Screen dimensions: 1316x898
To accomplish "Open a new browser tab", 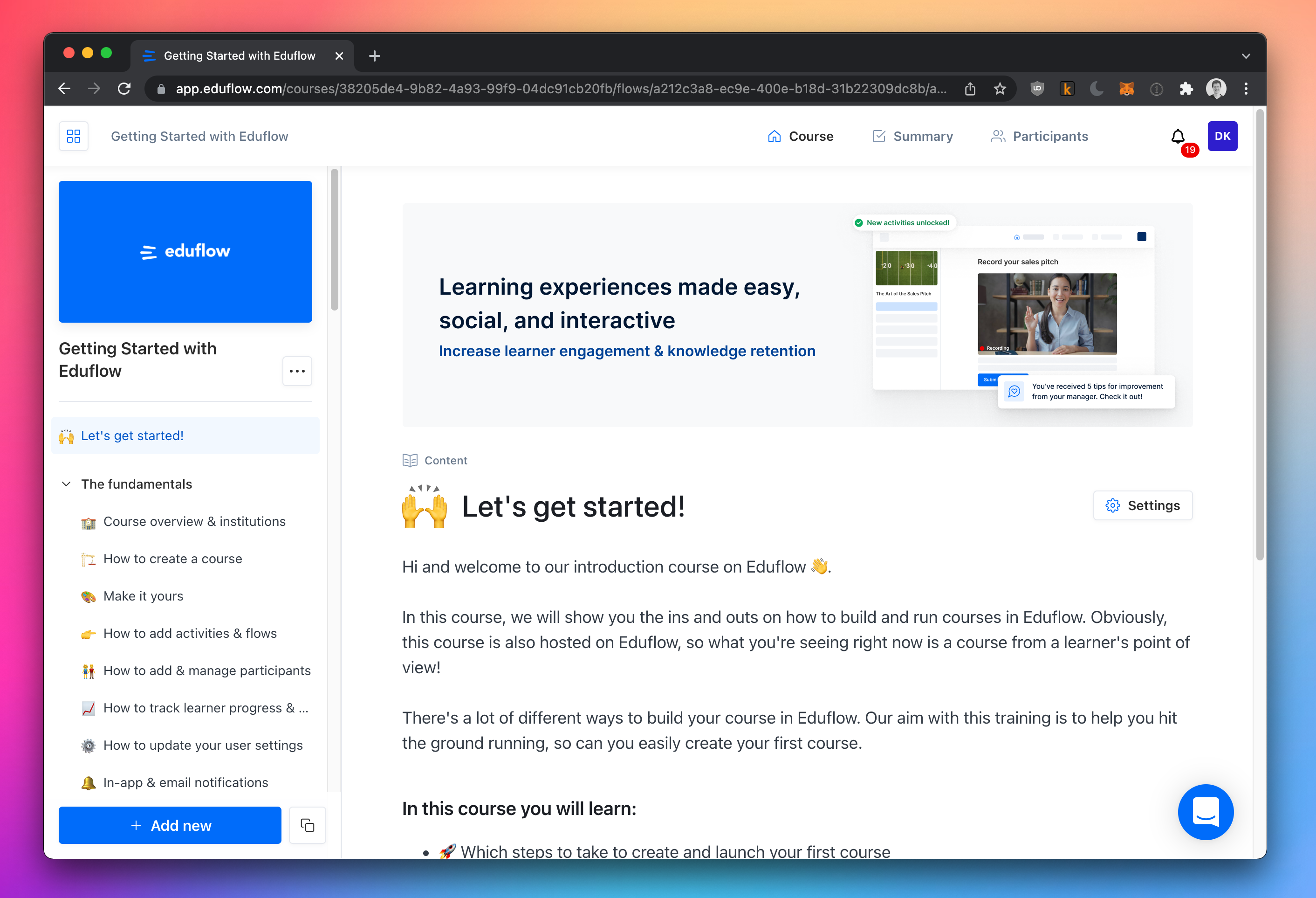I will coord(374,56).
